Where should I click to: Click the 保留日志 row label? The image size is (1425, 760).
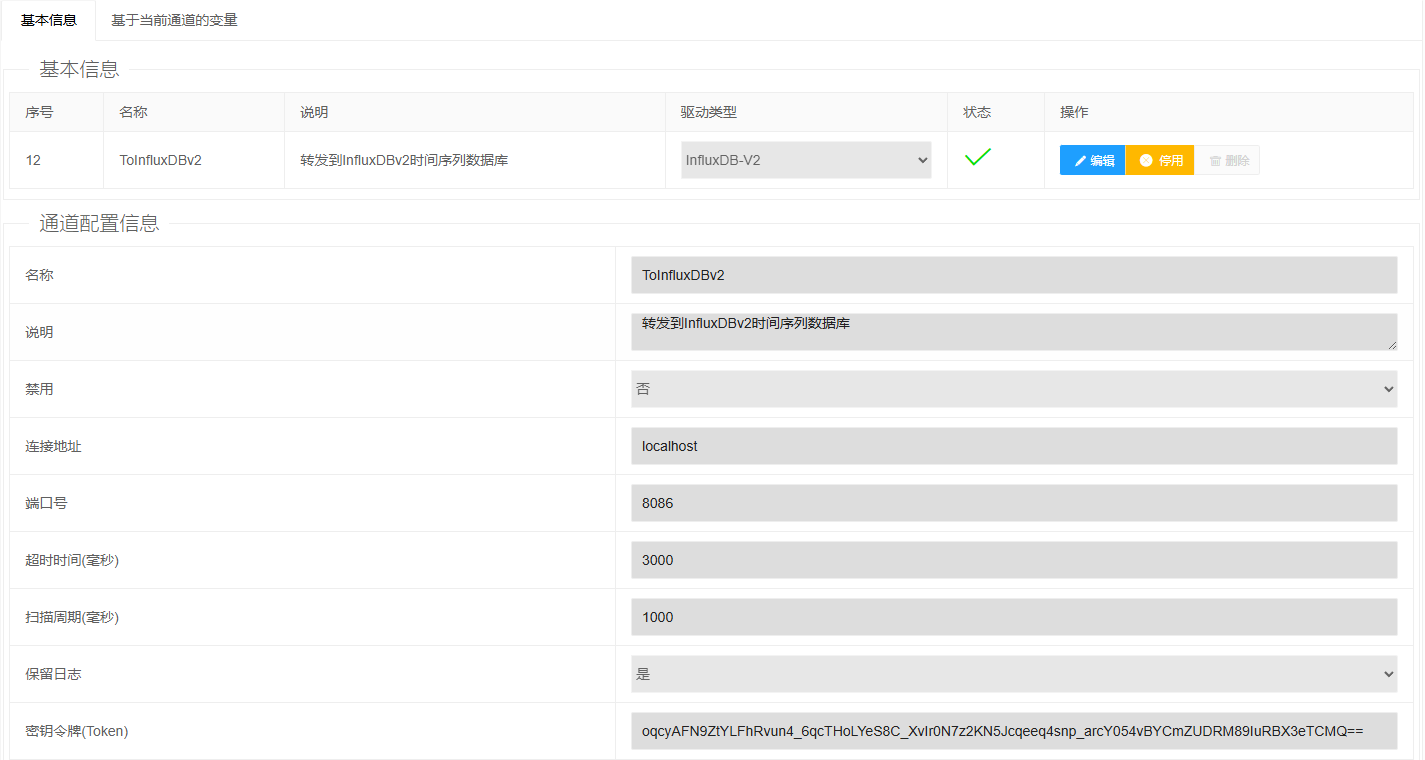click(53, 674)
